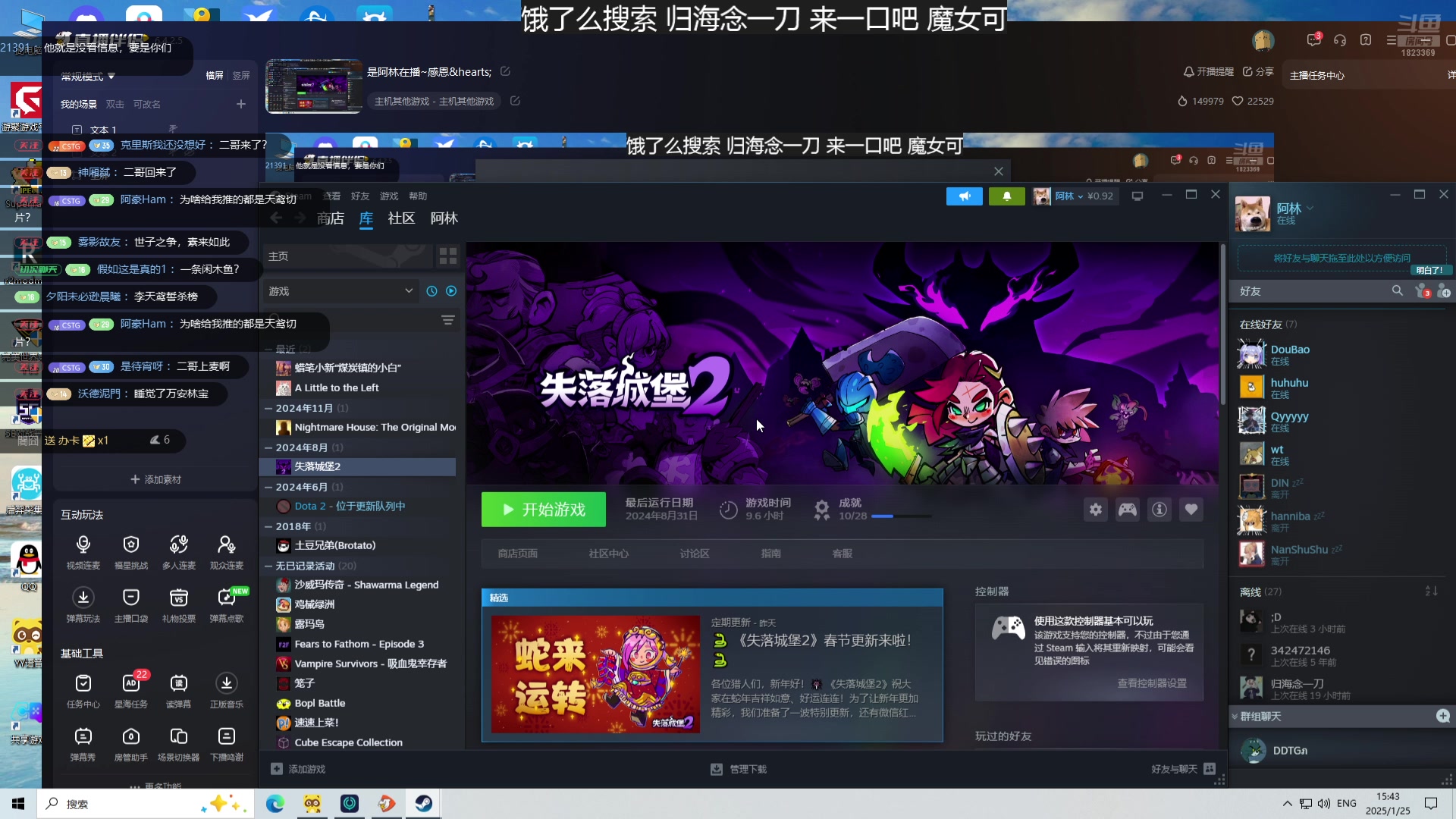Open Microsoft Edge from taskbar
The height and width of the screenshot is (819, 1456).
[x=275, y=803]
